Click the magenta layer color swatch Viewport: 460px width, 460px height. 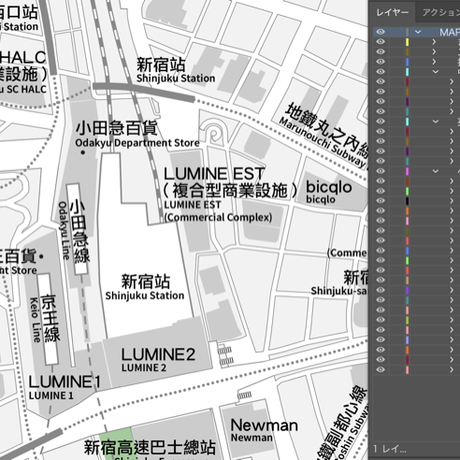click(x=407, y=171)
